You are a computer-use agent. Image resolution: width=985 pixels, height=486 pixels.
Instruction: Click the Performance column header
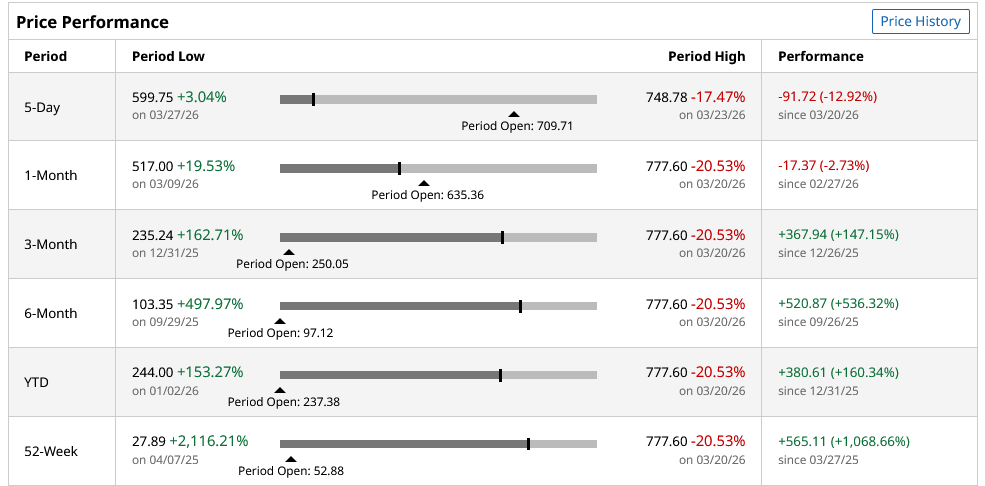click(820, 56)
